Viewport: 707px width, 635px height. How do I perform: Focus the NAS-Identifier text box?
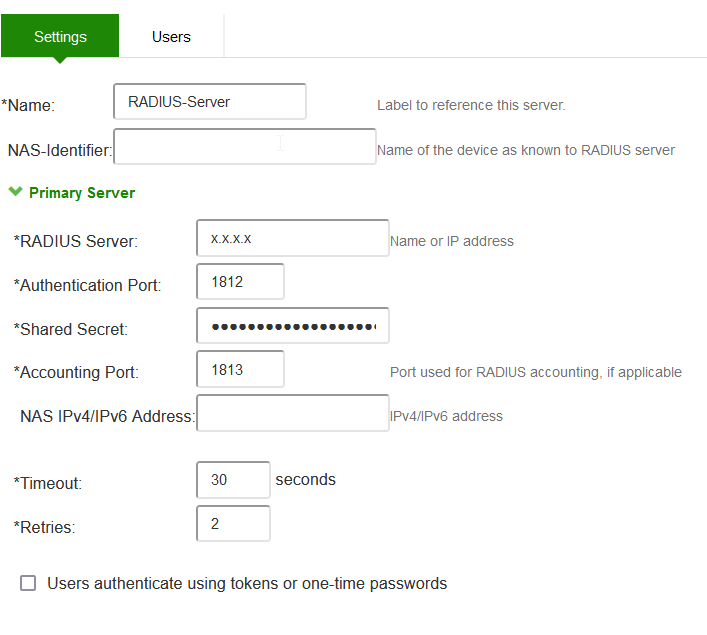click(x=245, y=147)
